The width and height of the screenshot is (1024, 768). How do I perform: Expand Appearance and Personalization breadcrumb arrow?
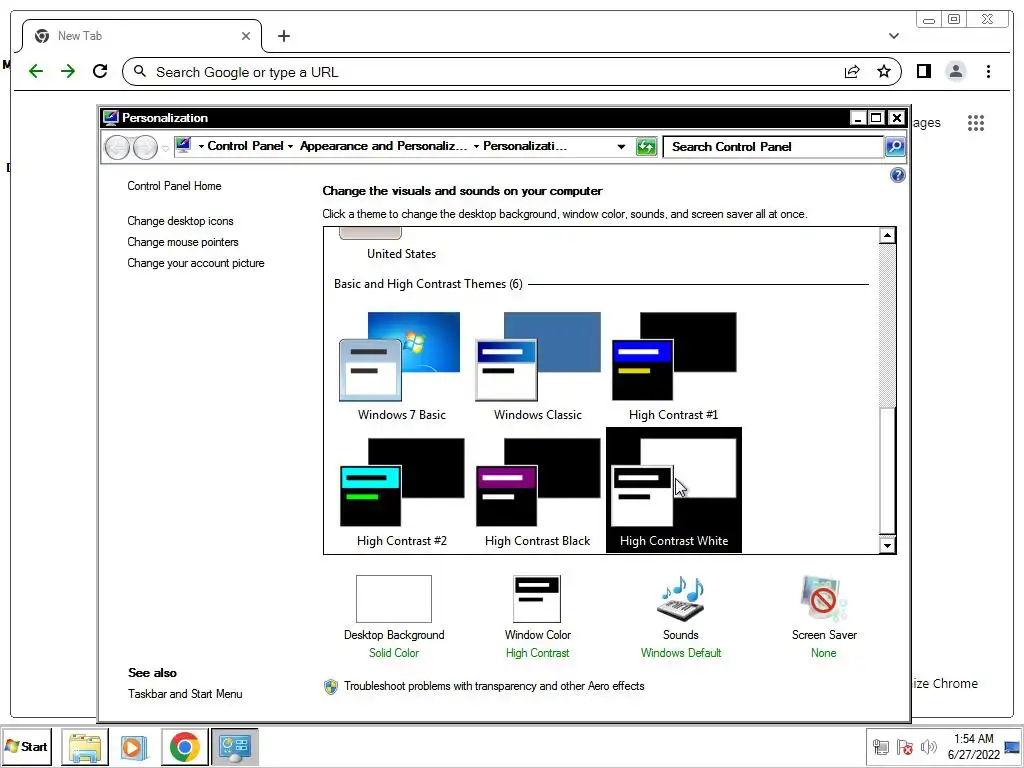coord(476,146)
